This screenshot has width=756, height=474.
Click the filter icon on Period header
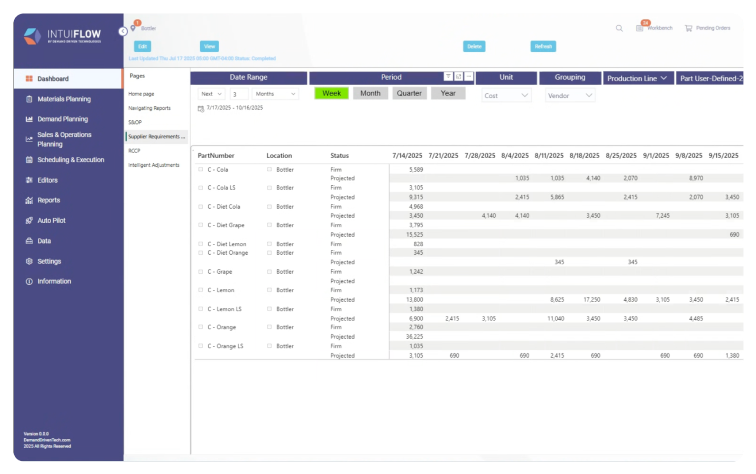point(448,76)
